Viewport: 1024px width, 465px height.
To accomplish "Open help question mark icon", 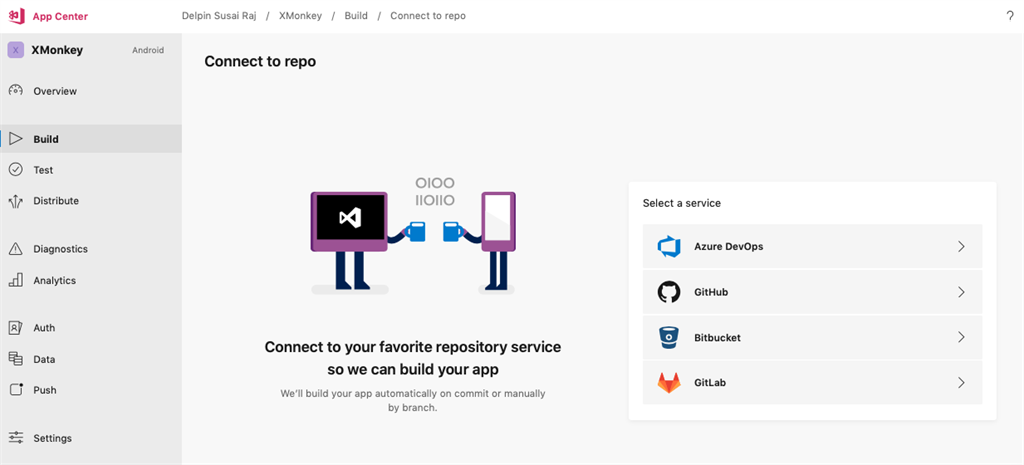I will point(1010,16).
